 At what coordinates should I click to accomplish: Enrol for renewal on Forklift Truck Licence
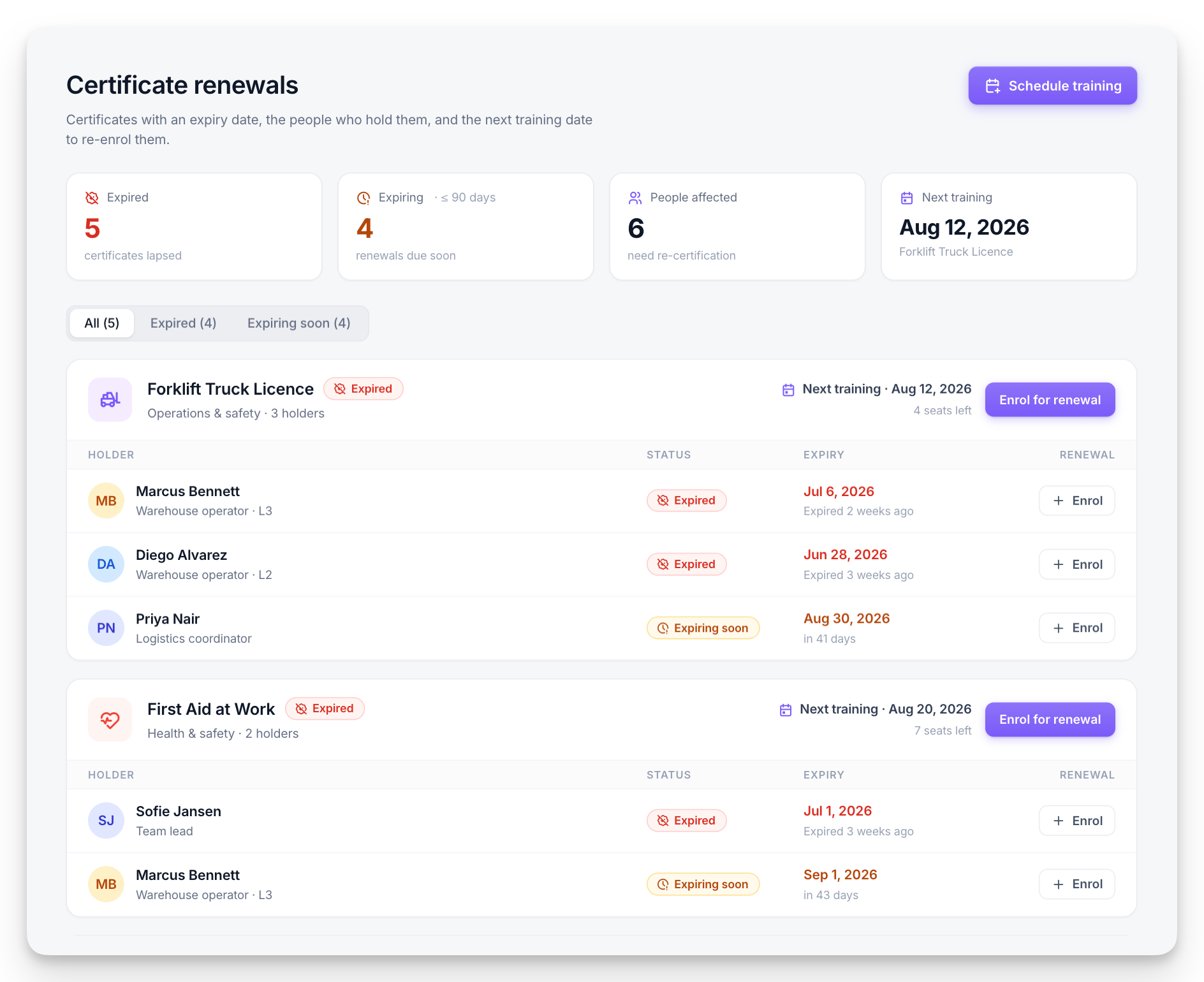(x=1050, y=400)
